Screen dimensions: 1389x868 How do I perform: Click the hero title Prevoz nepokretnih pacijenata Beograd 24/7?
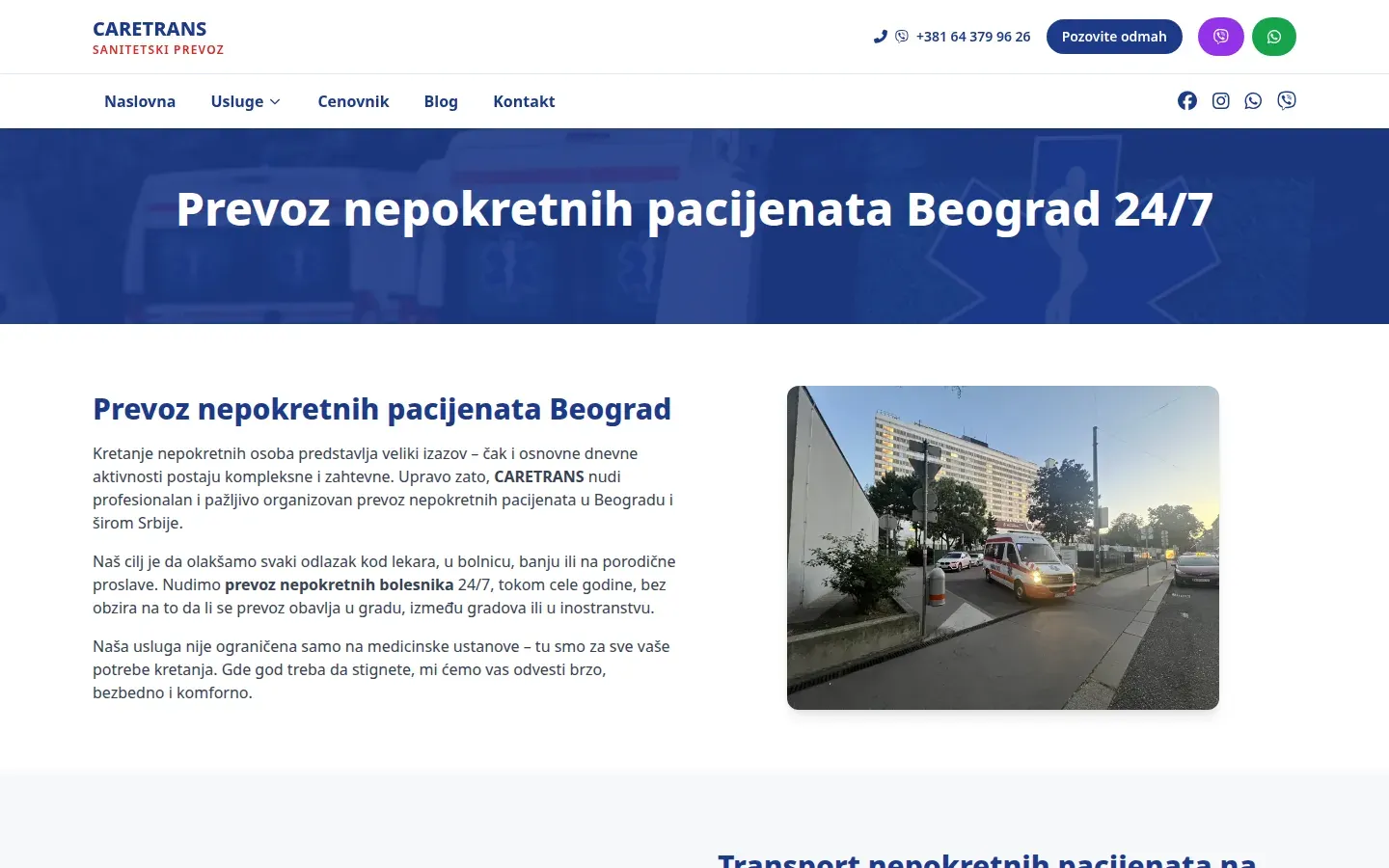point(694,209)
